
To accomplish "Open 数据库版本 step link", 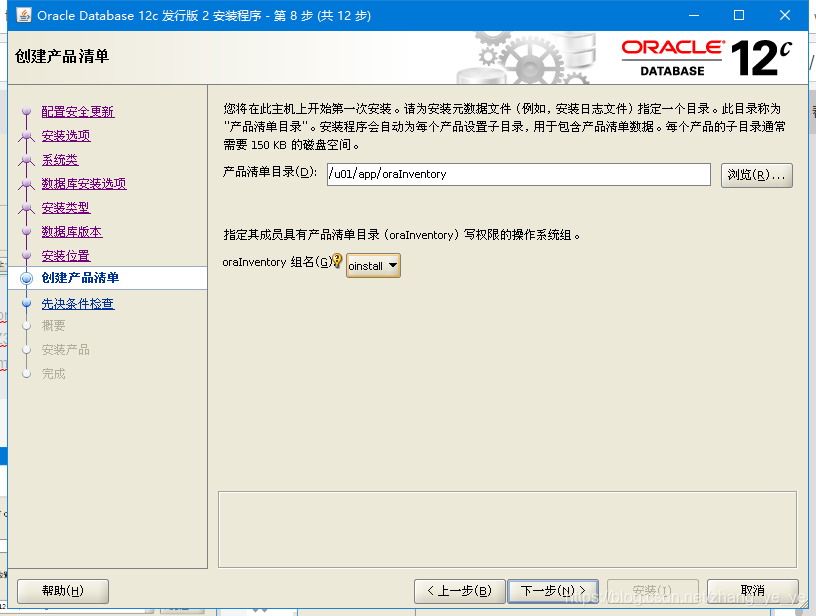I will coord(72,232).
